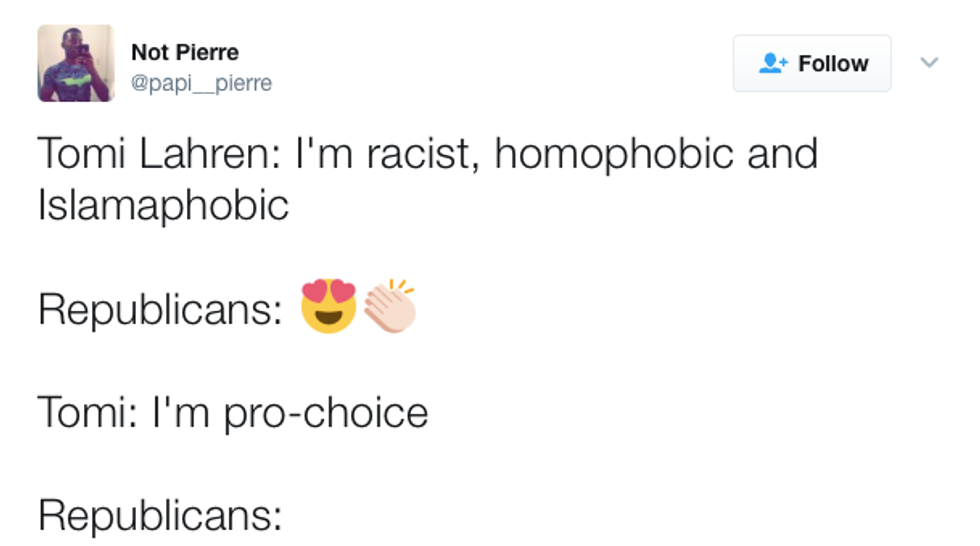Click the final "Republicans:" line at the bottom
Viewport: 980px width, 546px height.
pos(160,515)
